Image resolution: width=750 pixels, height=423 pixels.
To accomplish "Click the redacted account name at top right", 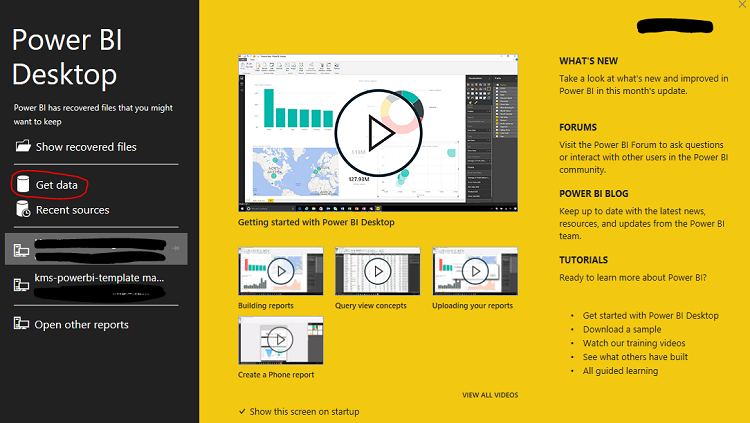I will click(675, 26).
